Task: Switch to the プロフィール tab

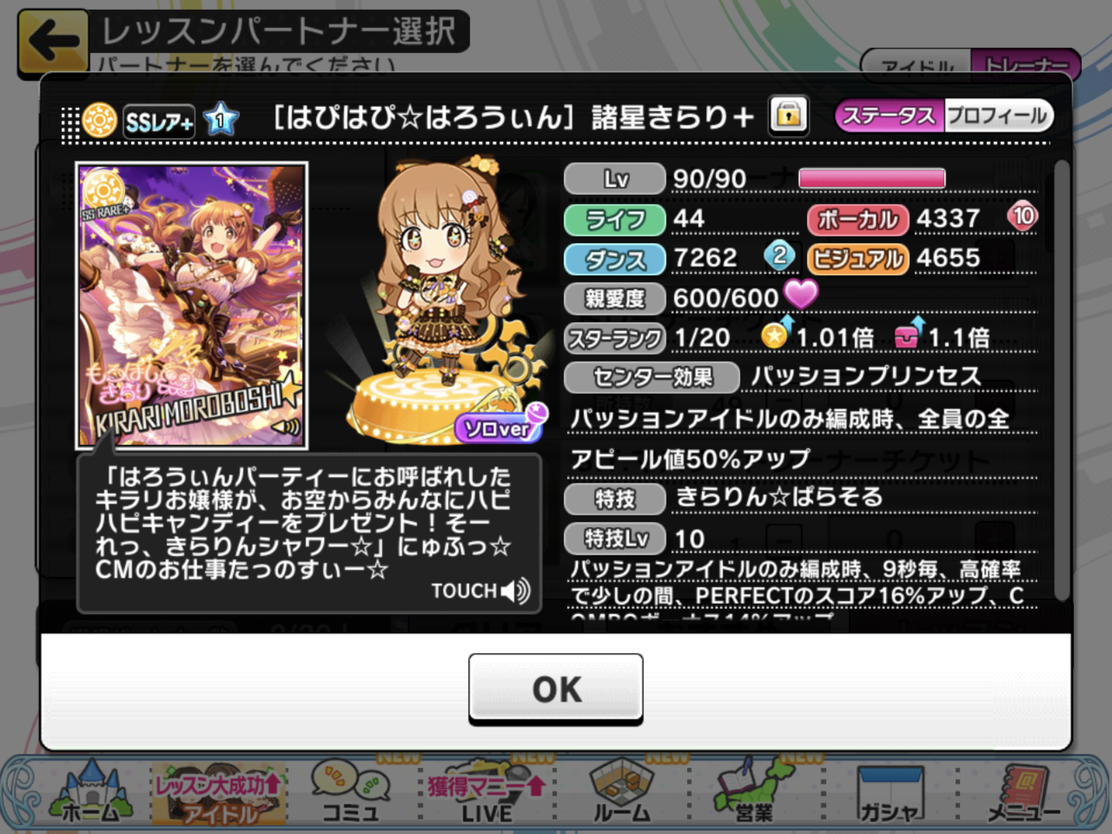Action: point(997,116)
